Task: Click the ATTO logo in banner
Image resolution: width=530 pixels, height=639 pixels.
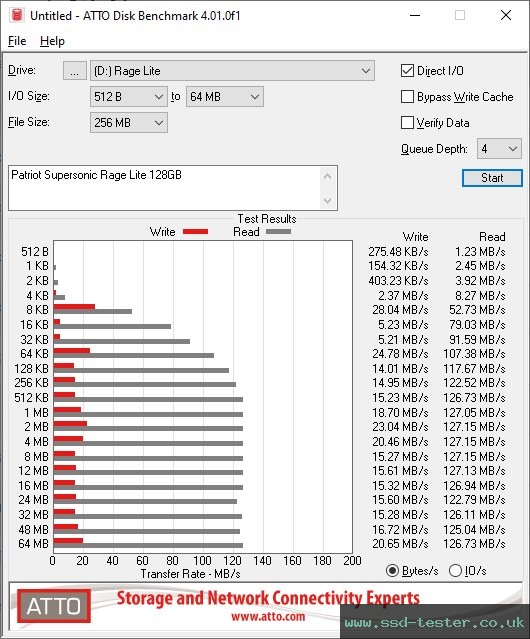Action: point(54,606)
